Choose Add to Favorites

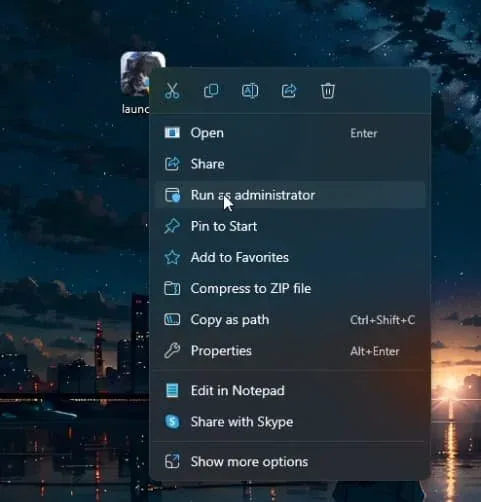click(290, 257)
